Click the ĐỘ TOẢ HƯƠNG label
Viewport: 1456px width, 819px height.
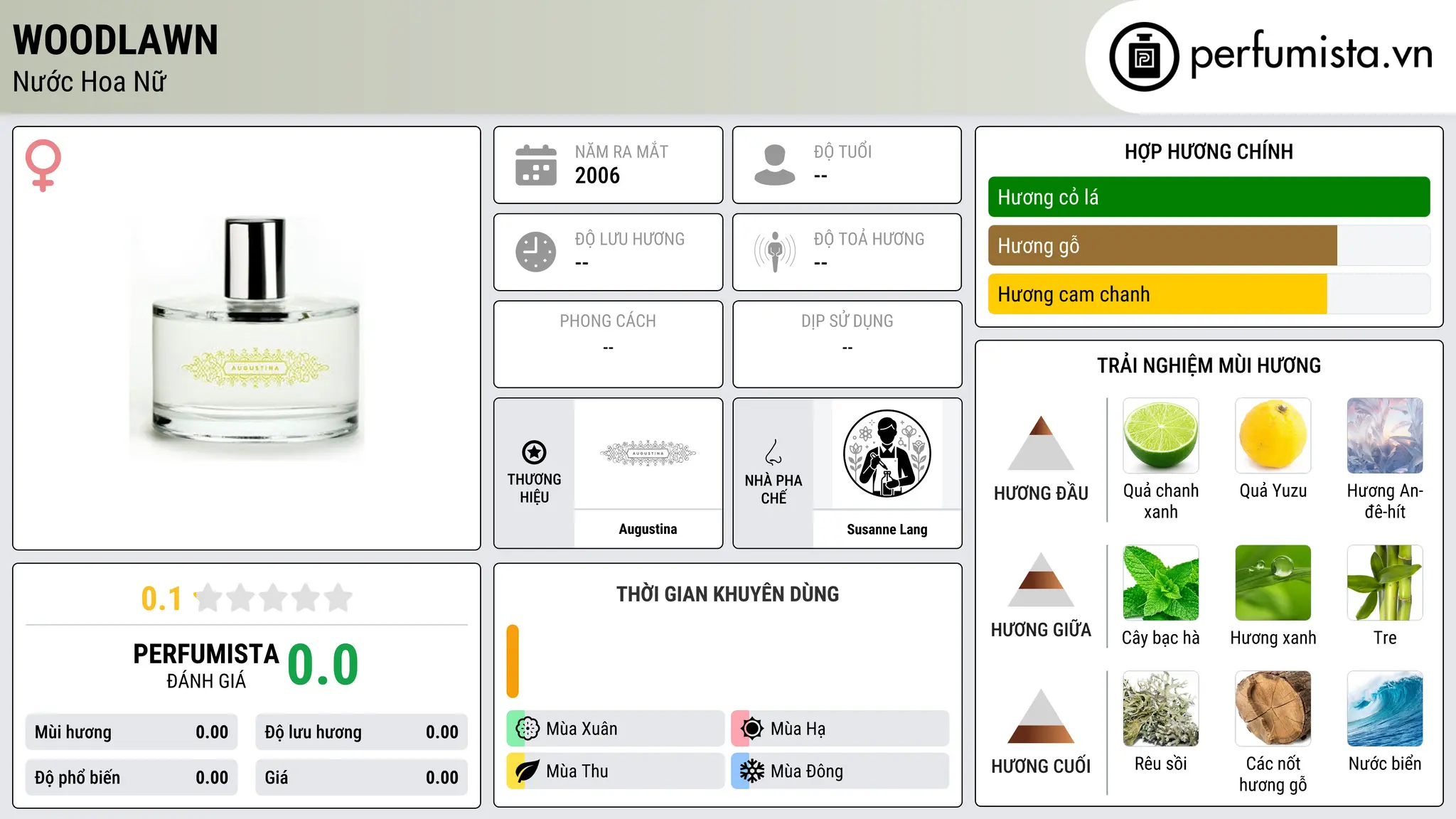point(869,239)
